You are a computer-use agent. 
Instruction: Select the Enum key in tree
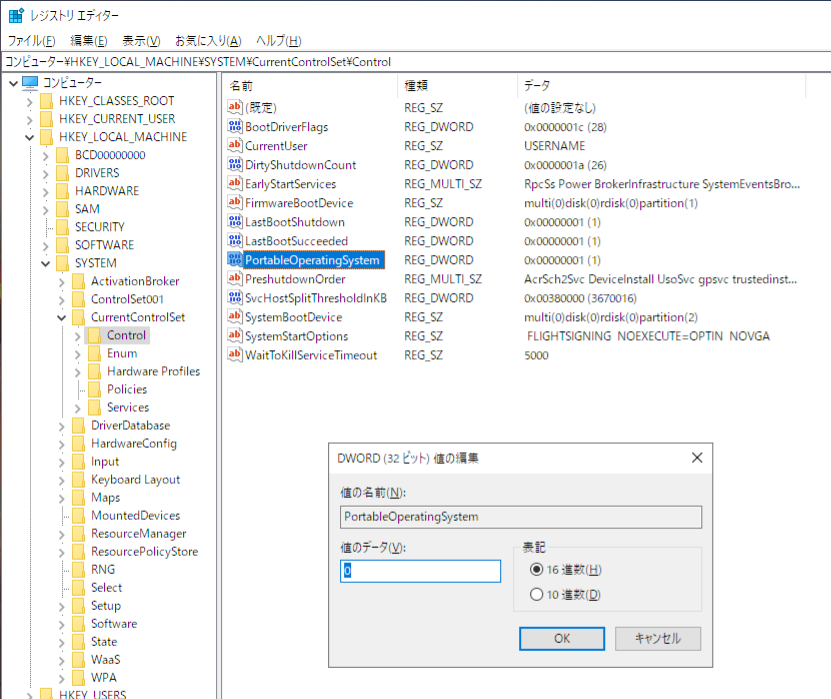(x=122, y=353)
